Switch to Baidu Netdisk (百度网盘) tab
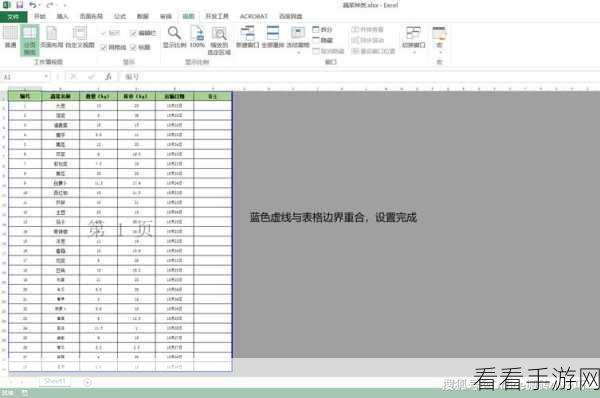 [291, 16]
